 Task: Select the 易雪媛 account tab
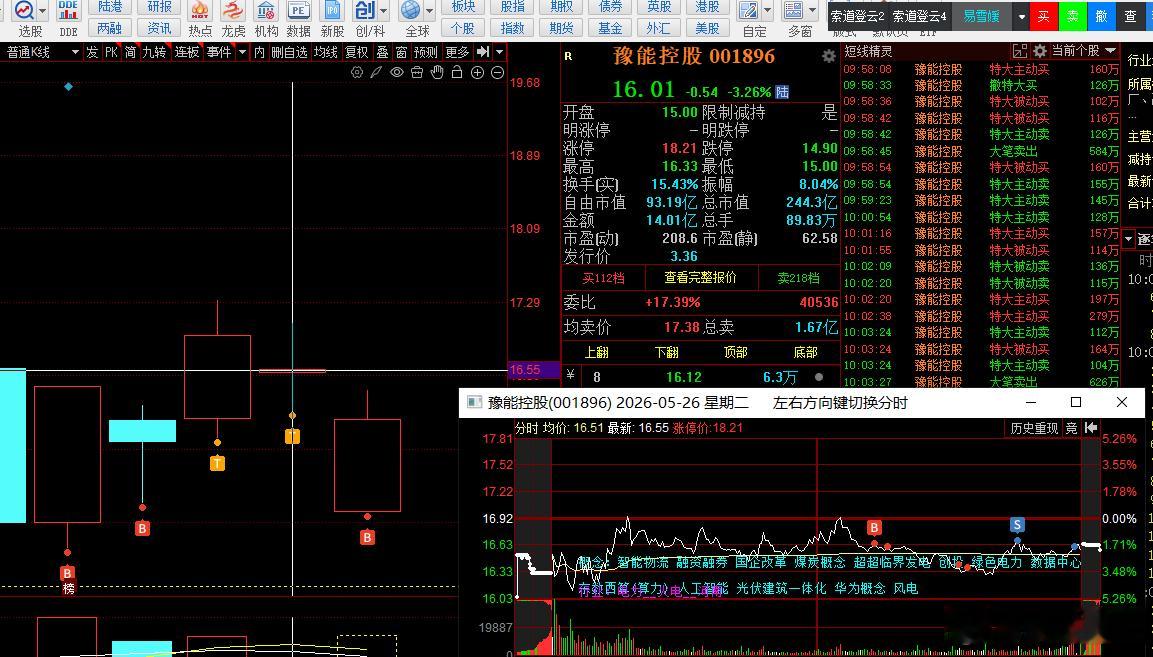[982, 15]
